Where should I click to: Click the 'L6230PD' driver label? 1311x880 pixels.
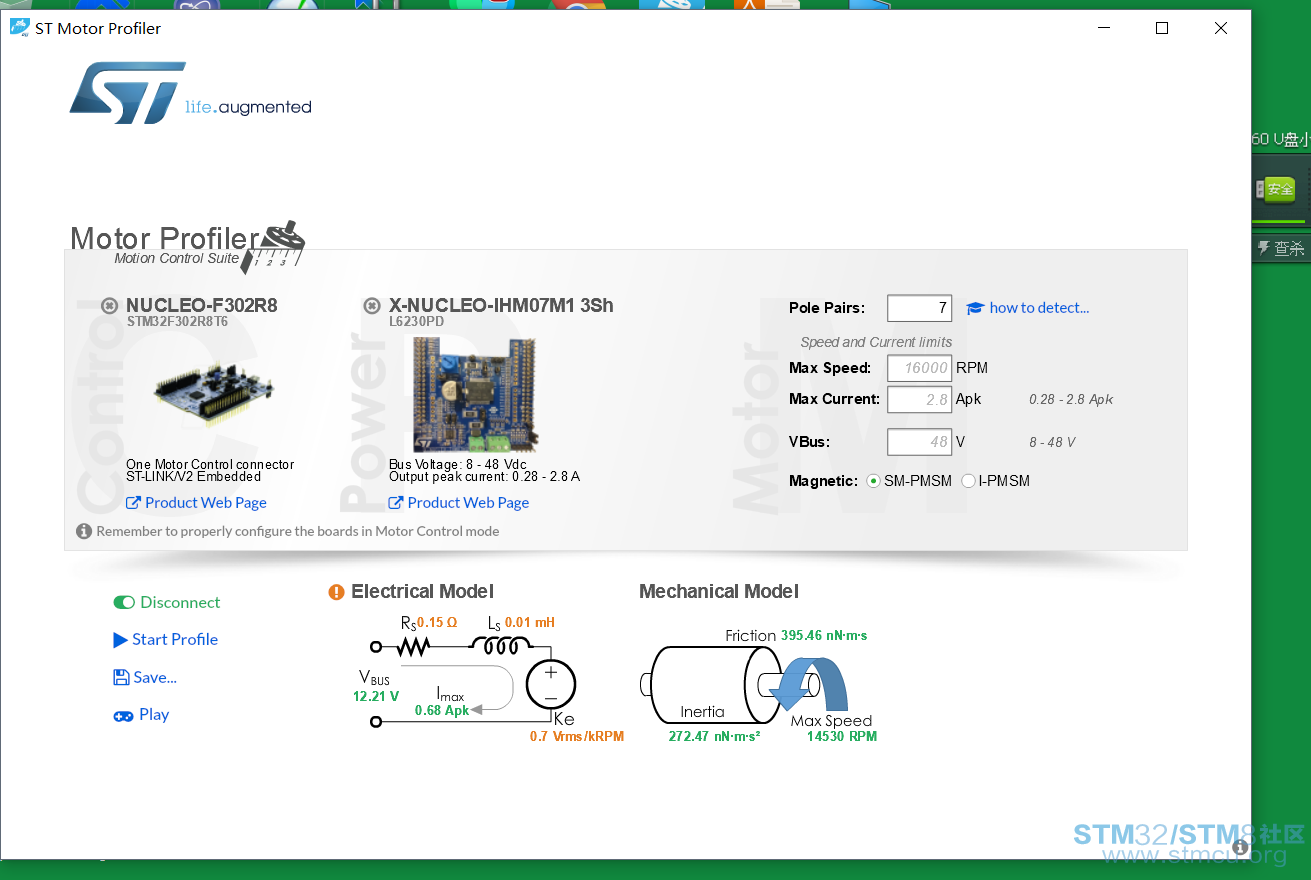pyautogui.click(x=416, y=322)
